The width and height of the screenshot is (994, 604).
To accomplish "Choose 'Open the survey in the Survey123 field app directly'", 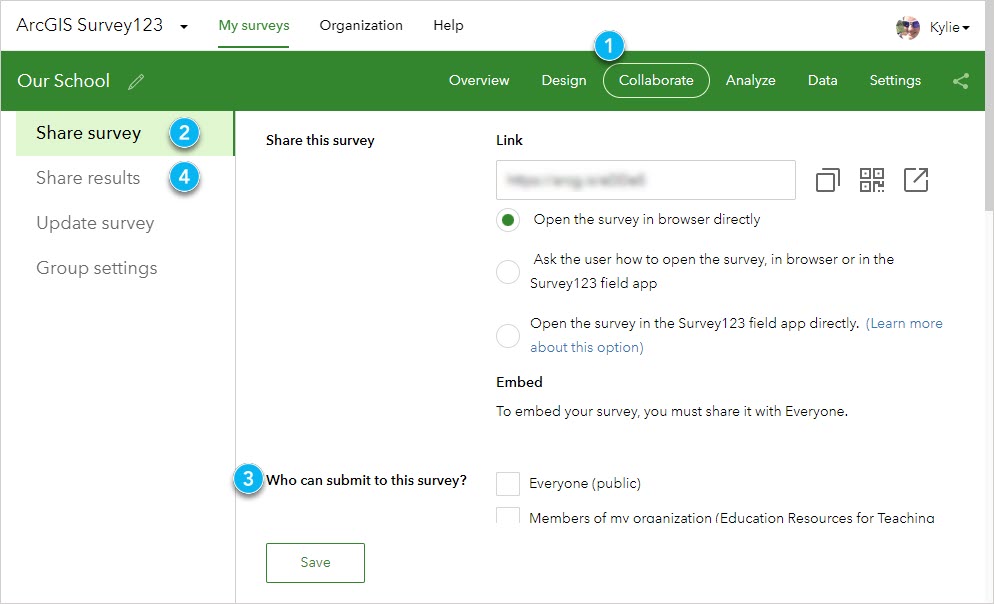I will pos(507,335).
